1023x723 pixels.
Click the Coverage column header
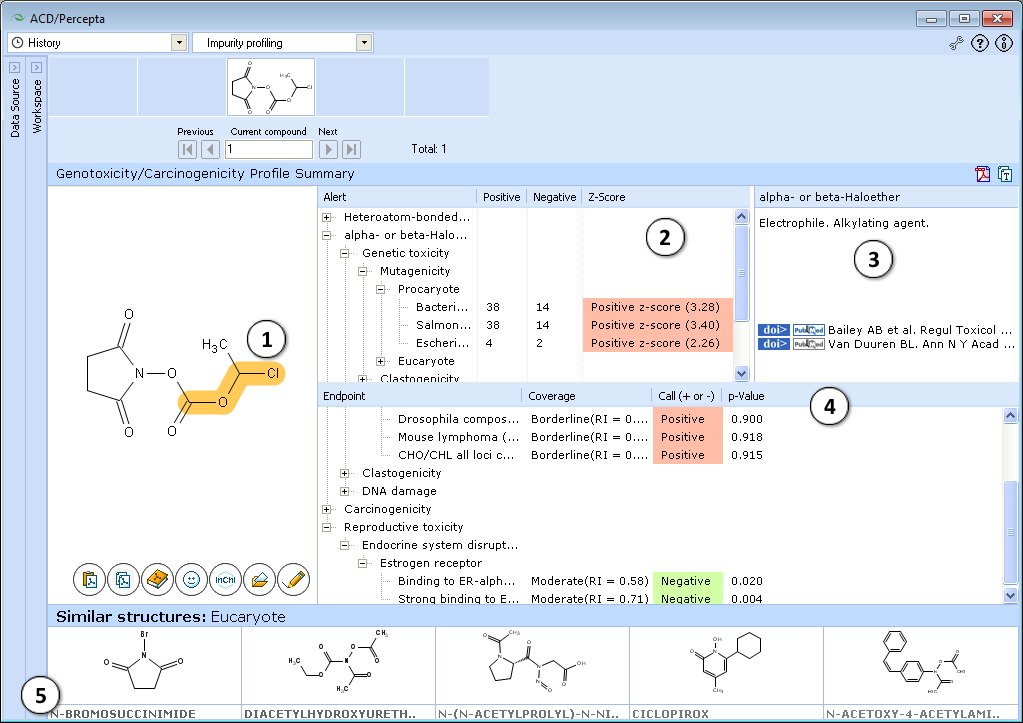586,396
